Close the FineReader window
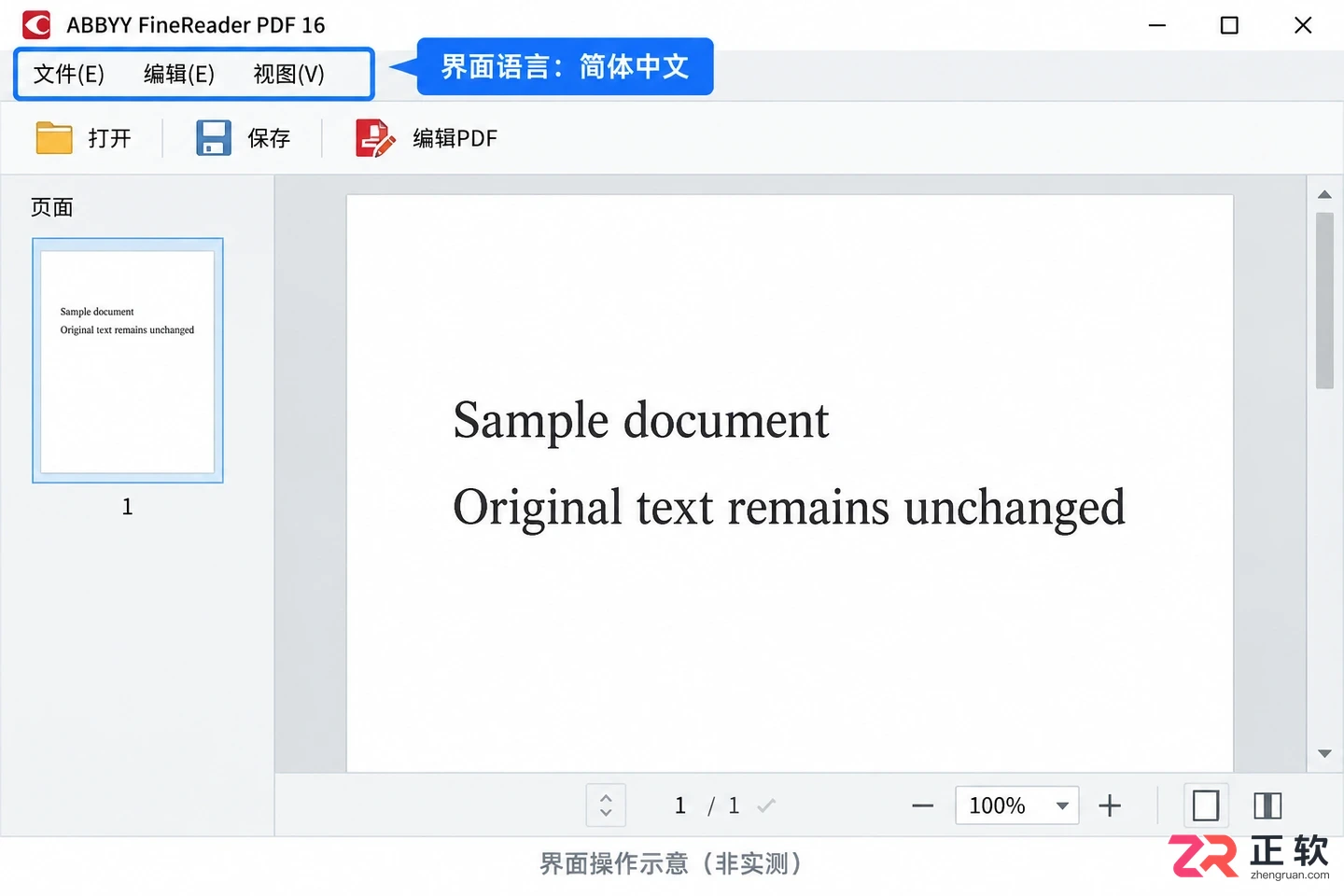The image size is (1344, 896). [1303, 25]
